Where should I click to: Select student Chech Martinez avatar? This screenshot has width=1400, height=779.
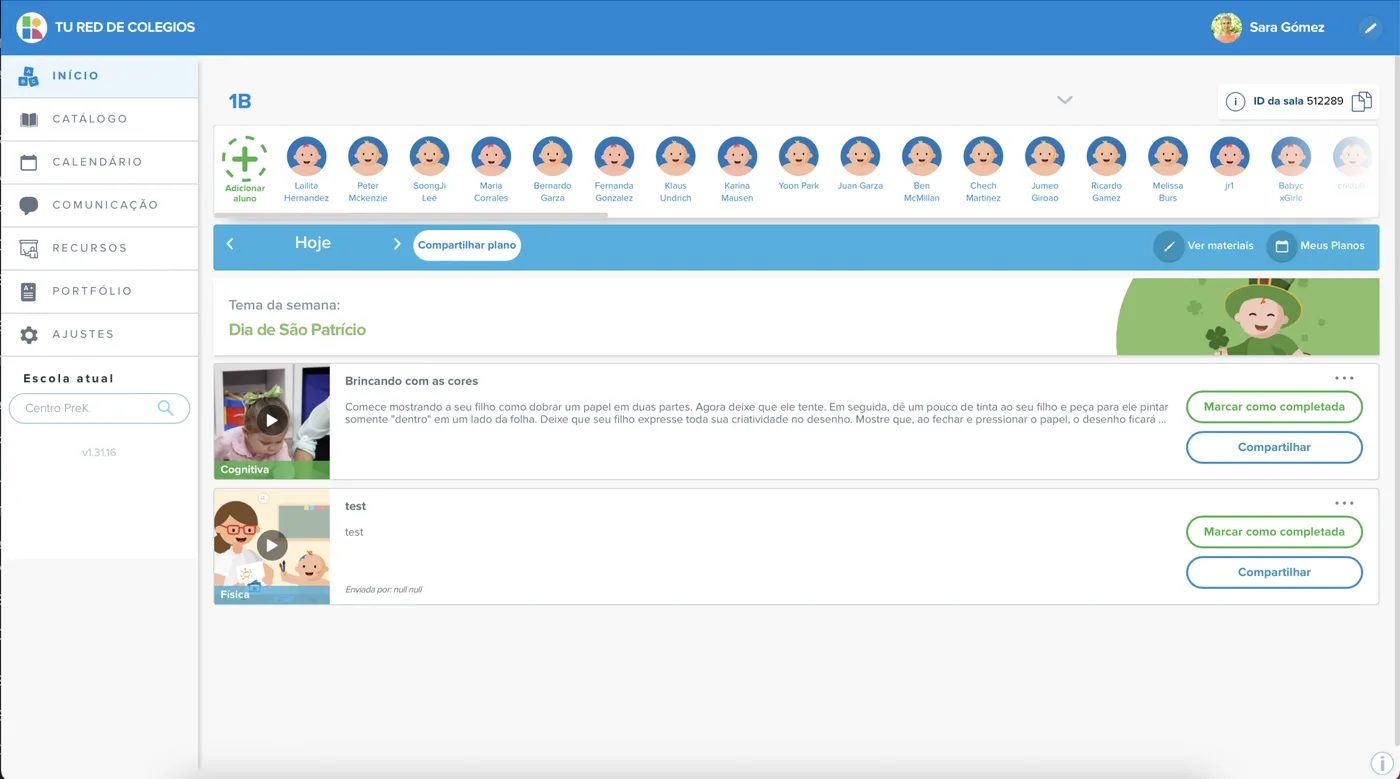pyautogui.click(x=983, y=157)
